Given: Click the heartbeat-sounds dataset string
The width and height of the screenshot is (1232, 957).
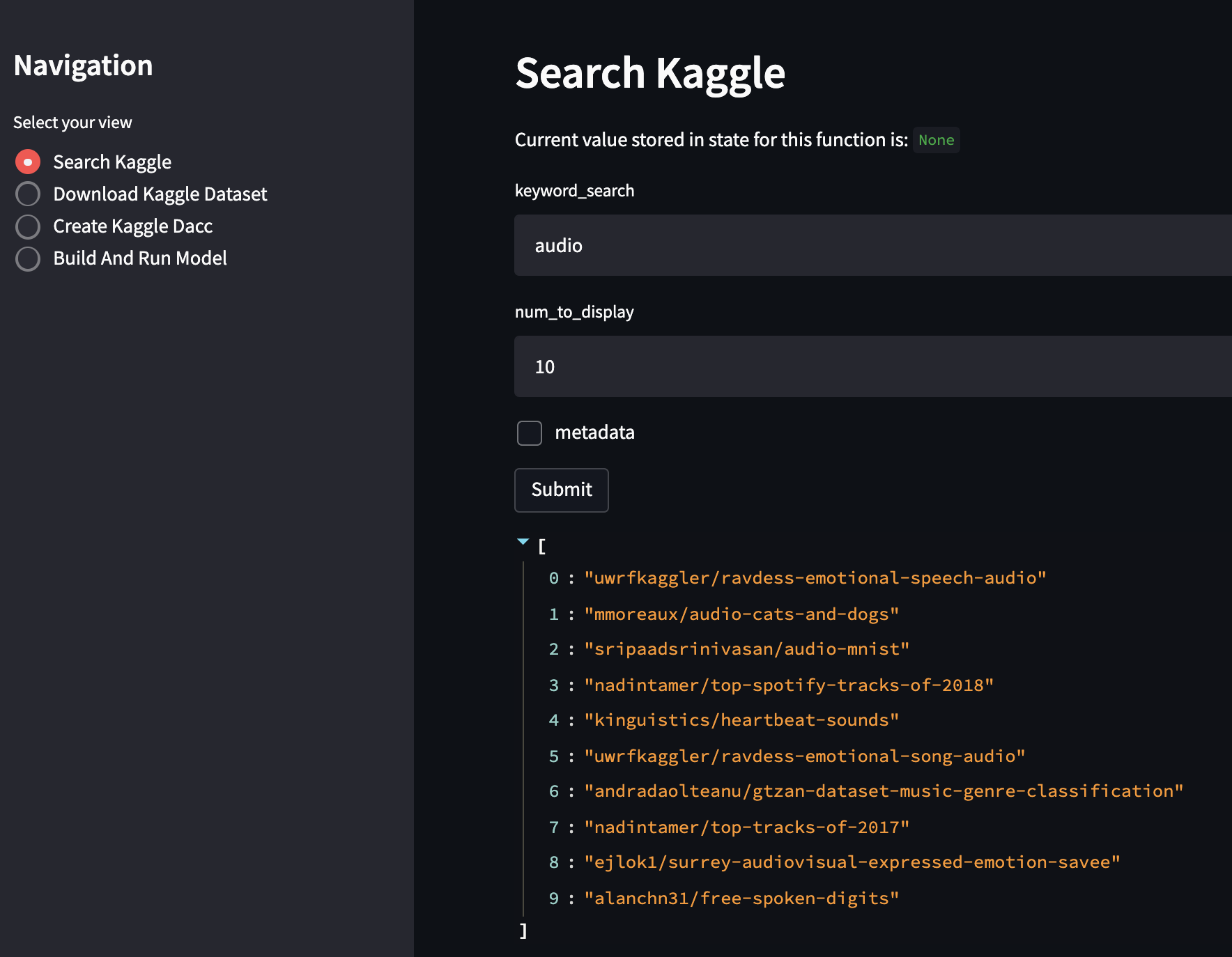Looking at the screenshot, I should [x=741, y=720].
